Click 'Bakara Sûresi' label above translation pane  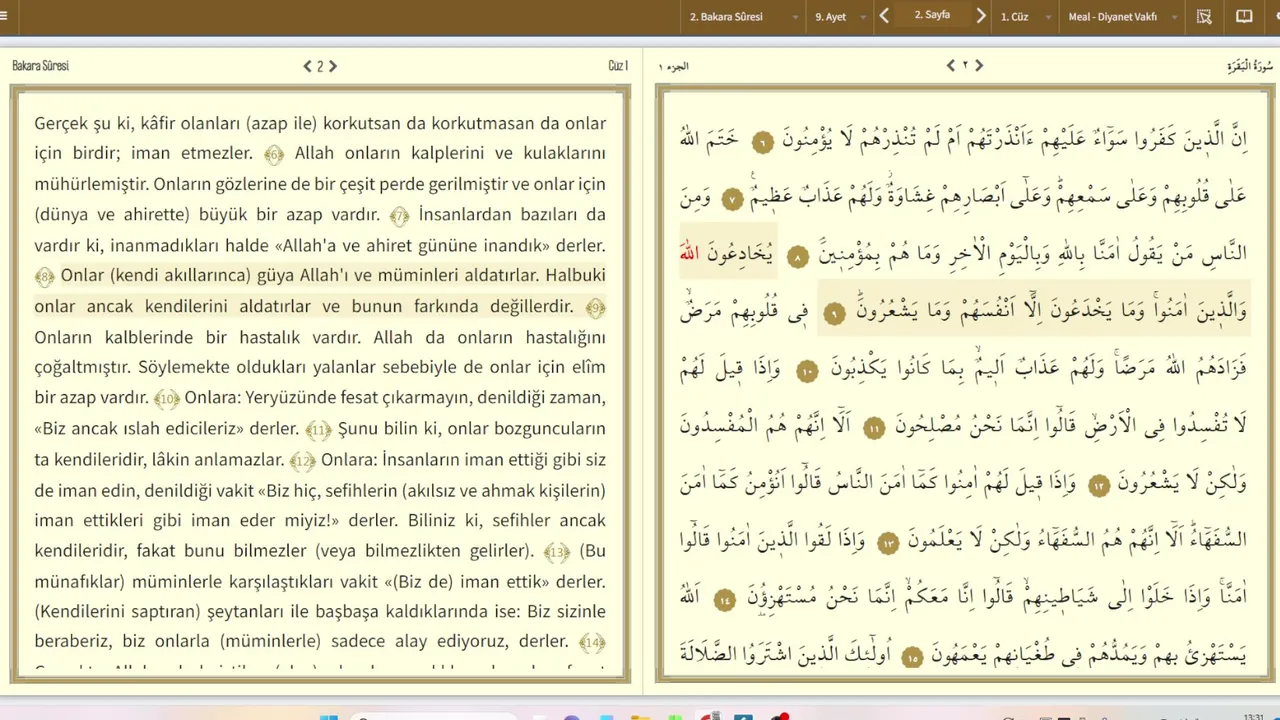point(41,66)
